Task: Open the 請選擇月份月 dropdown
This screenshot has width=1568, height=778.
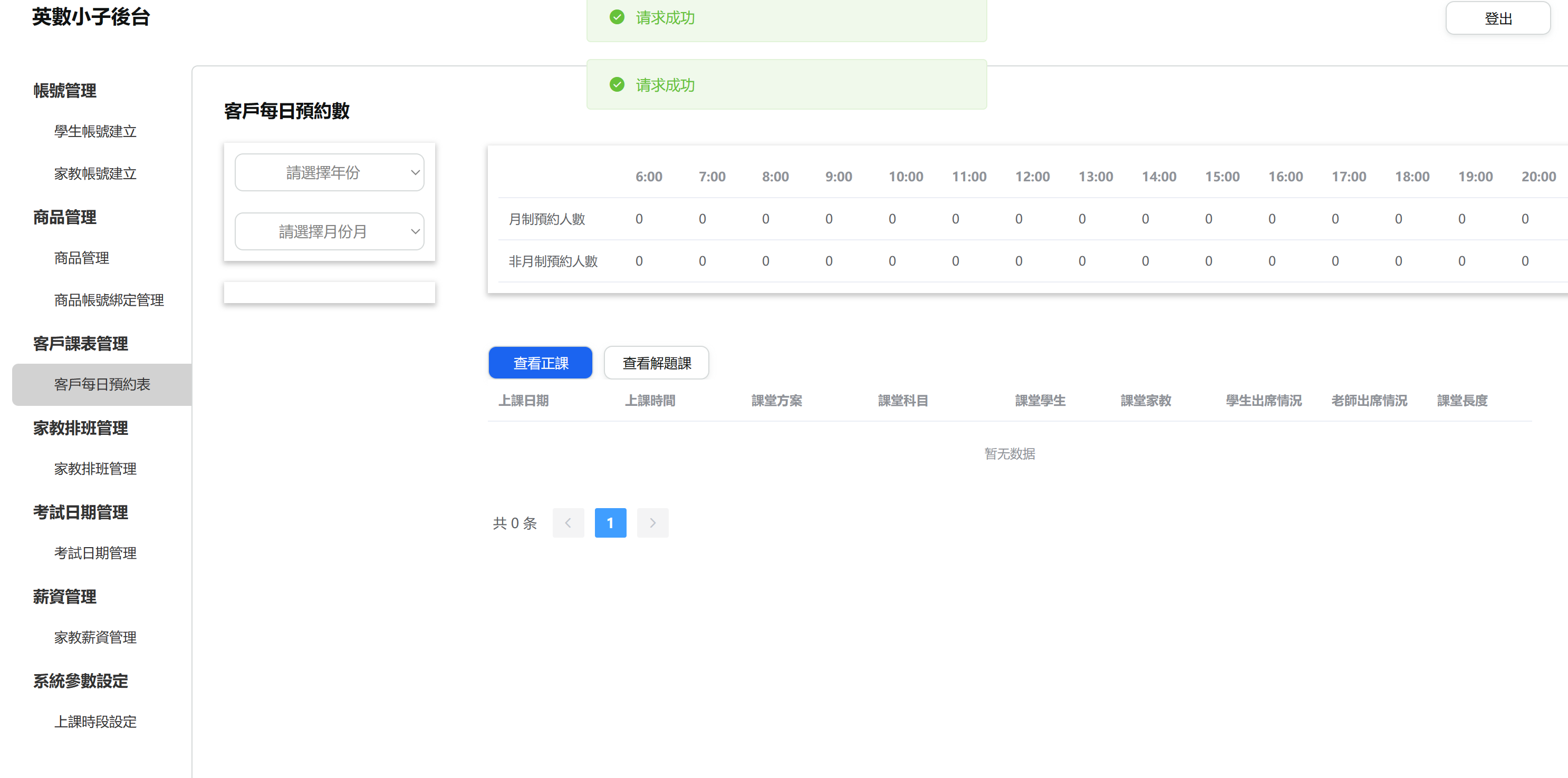Action: pyautogui.click(x=329, y=231)
